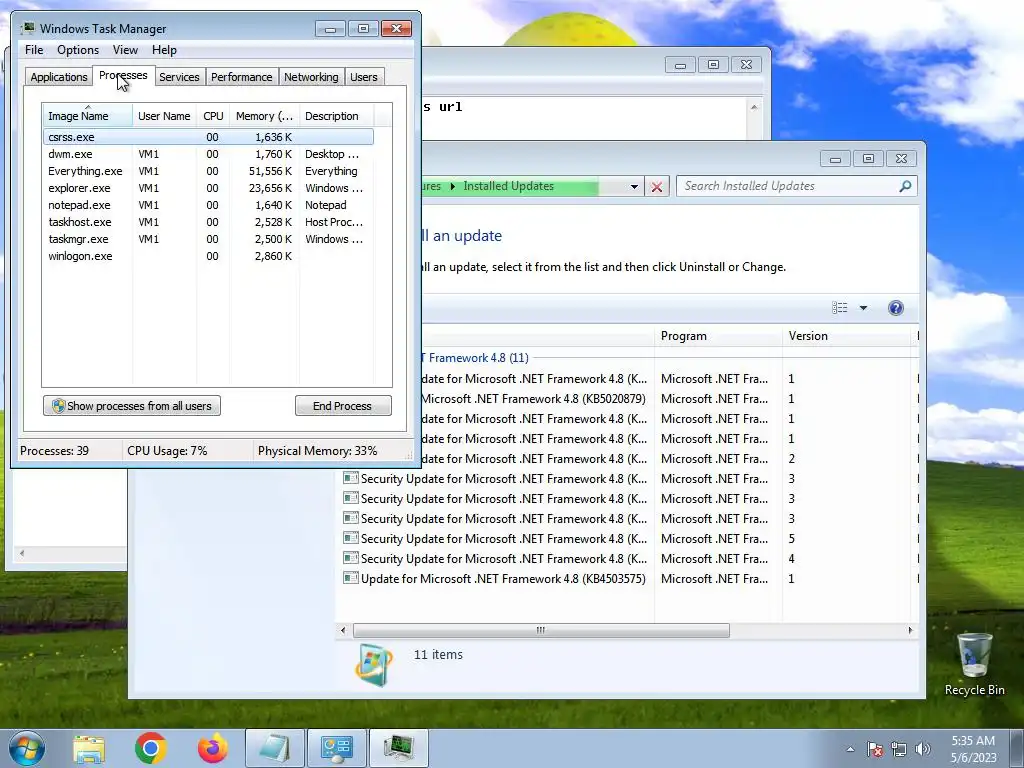
Task: Switch to Networking tab
Action: [x=311, y=77]
